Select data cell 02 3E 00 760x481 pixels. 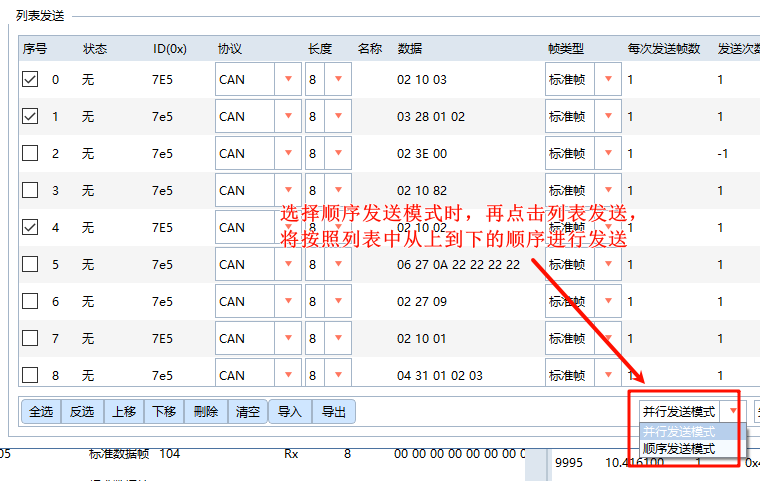[x=422, y=154]
